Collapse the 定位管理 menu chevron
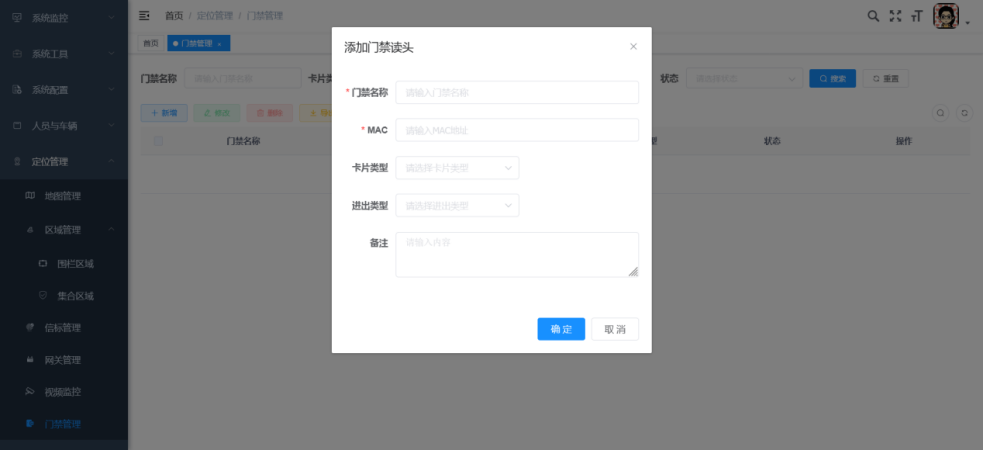983x450 pixels. click(111, 161)
